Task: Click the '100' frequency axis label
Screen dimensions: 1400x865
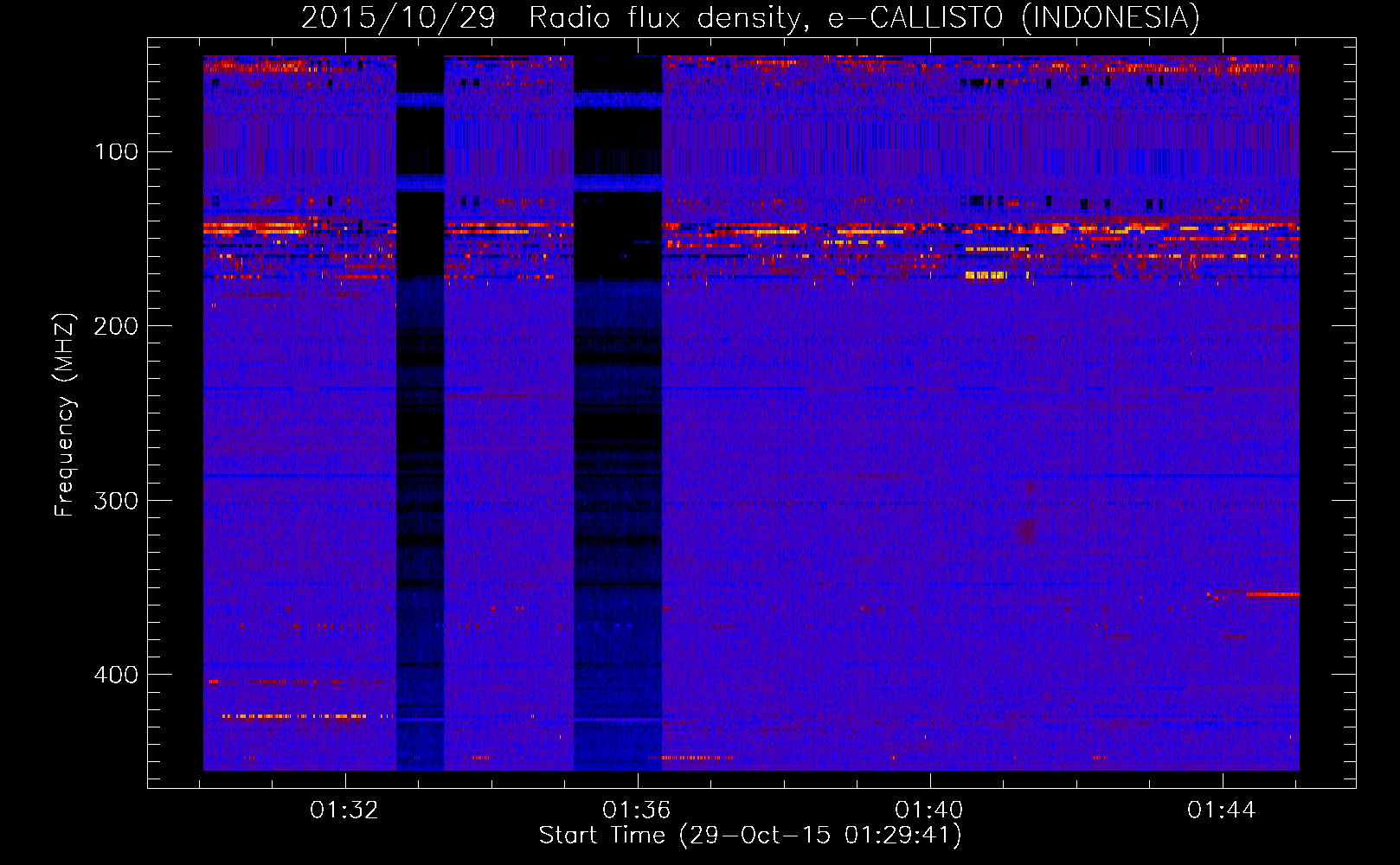Action: coord(116,152)
